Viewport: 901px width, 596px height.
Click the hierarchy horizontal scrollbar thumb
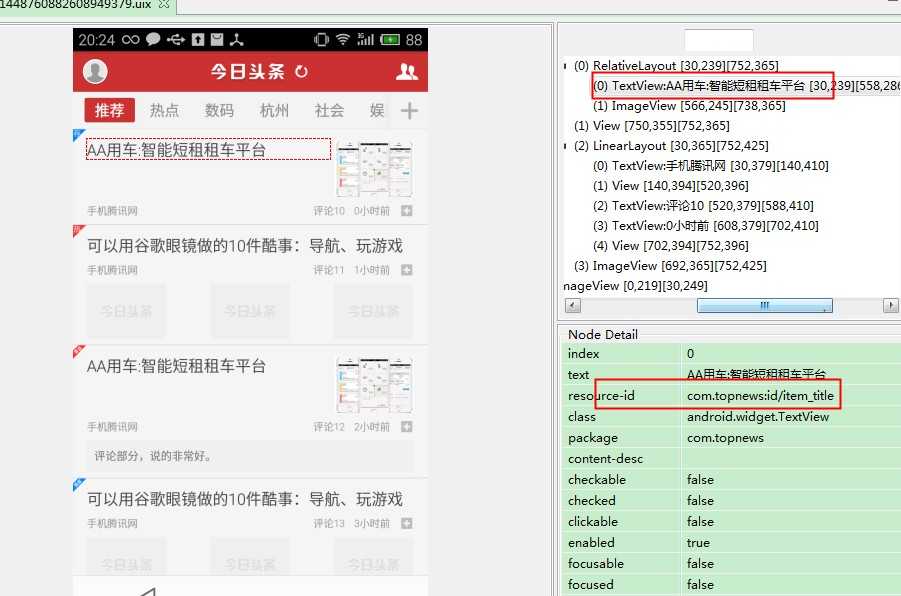click(765, 305)
